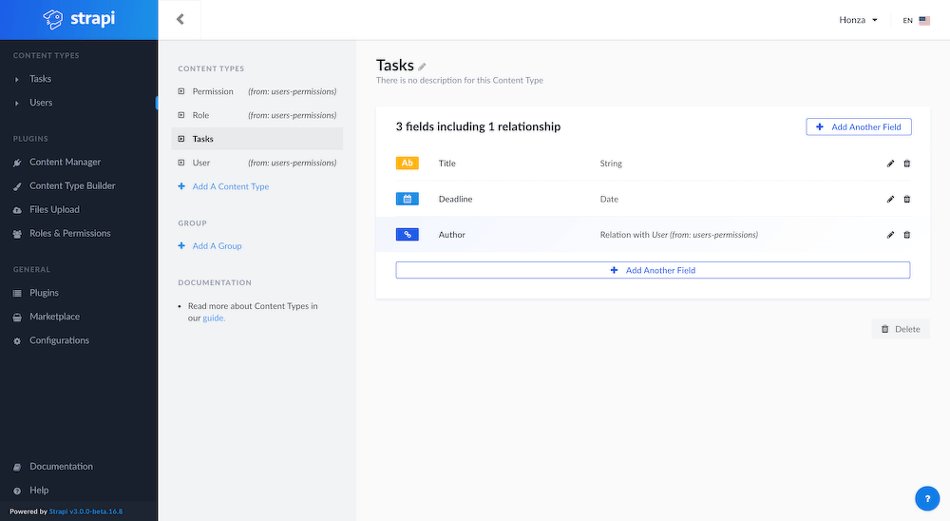Open Content Type Builder plugin

pos(72,186)
